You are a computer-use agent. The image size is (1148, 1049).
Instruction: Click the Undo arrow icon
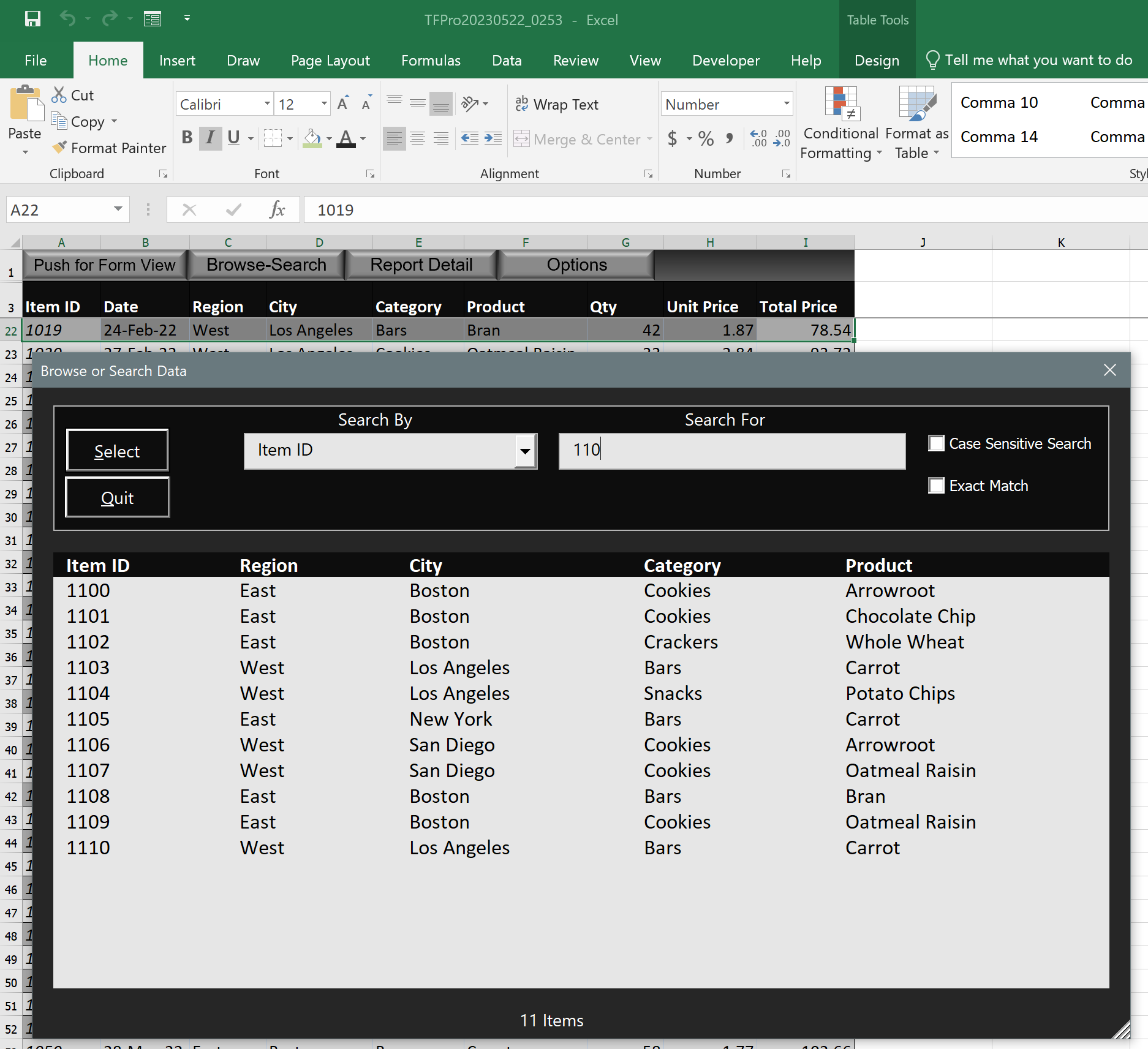pyautogui.click(x=67, y=19)
